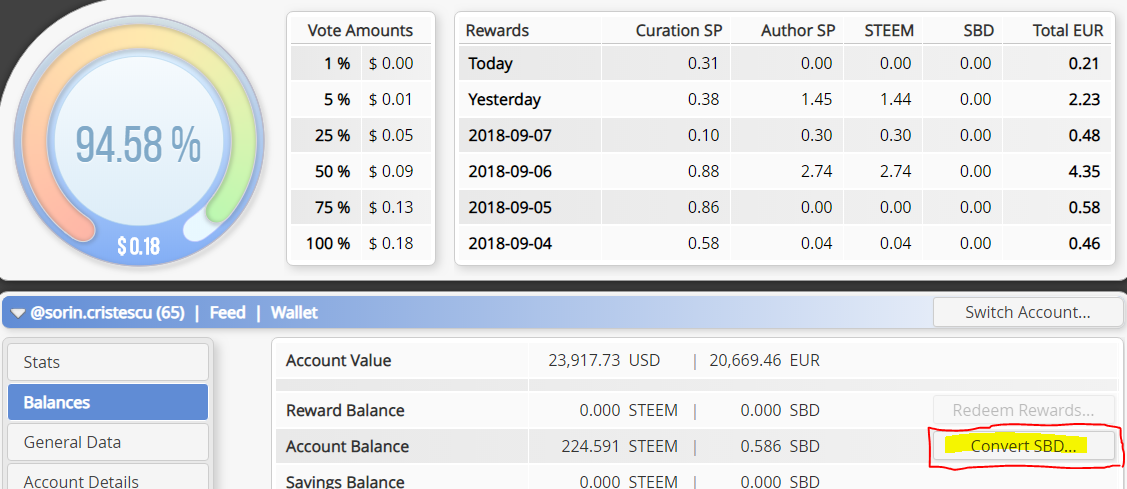
Task: Select the 50 % vote amount row
Action: [361, 171]
